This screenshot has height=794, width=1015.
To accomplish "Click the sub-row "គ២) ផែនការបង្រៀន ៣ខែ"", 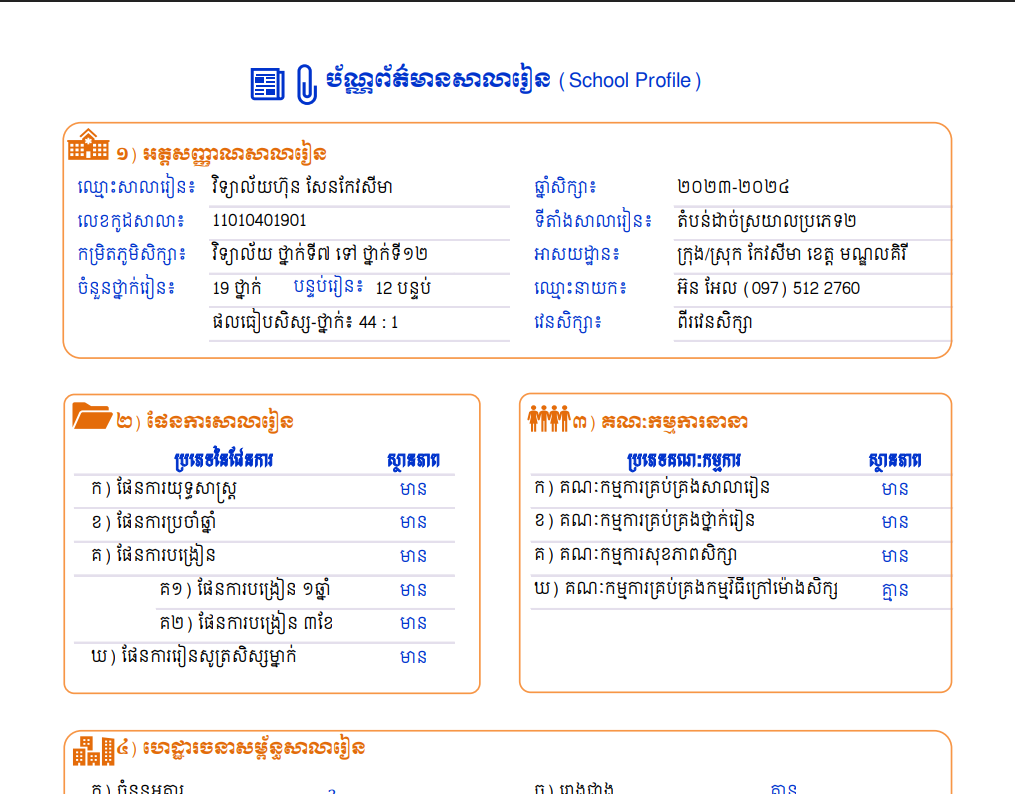I will coord(247,623).
